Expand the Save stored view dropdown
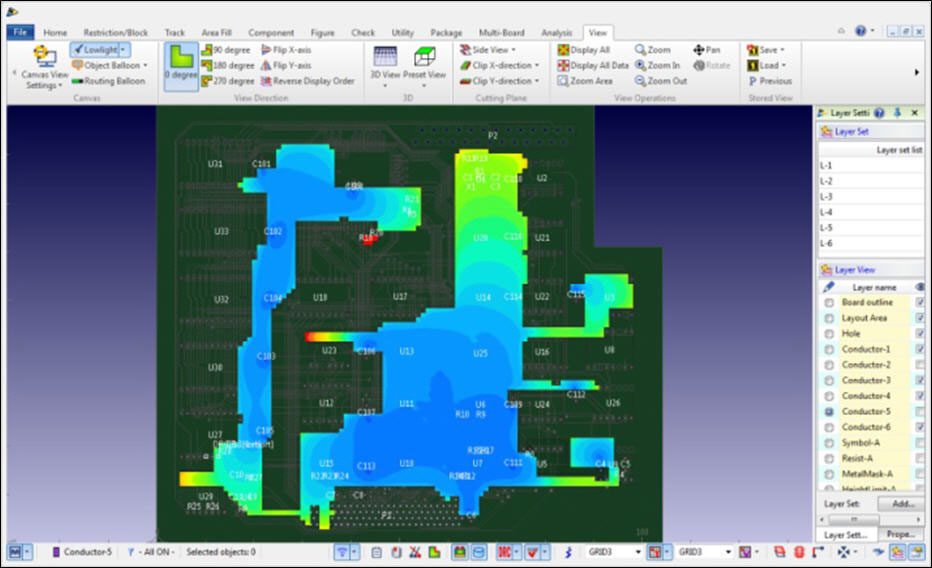Screen dimensions: 932x568 click(782, 50)
